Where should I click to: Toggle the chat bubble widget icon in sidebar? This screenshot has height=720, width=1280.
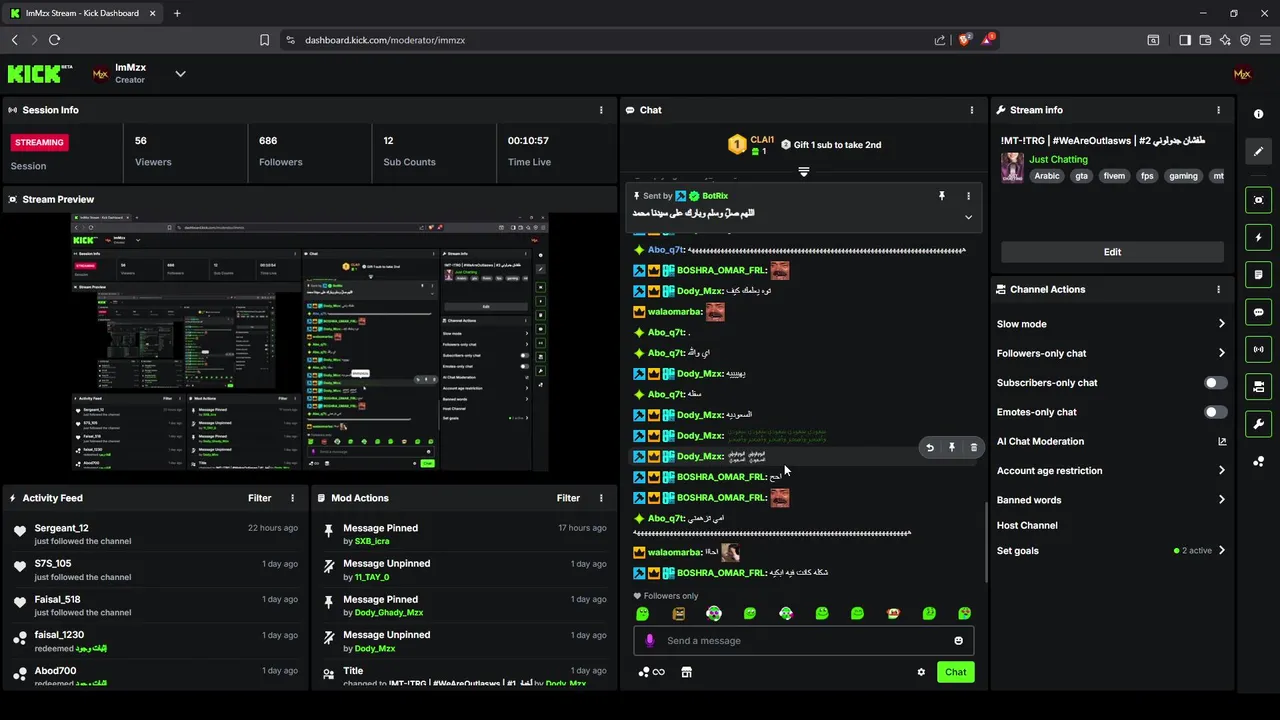pos(1258,312)
